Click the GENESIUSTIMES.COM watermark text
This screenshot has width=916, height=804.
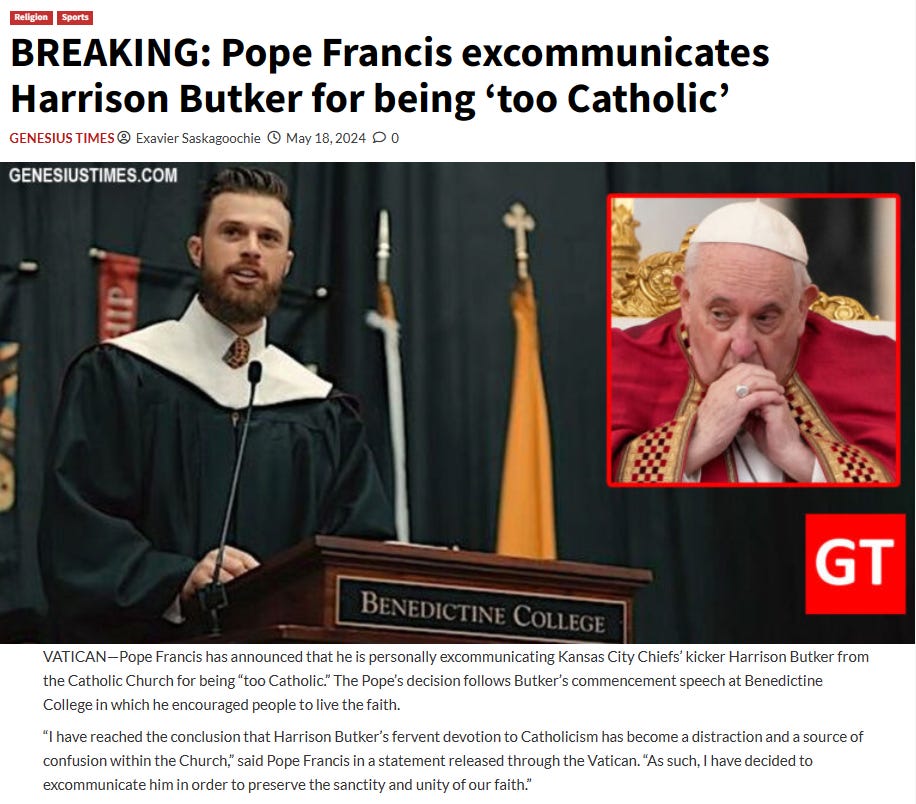pos(93,175)
